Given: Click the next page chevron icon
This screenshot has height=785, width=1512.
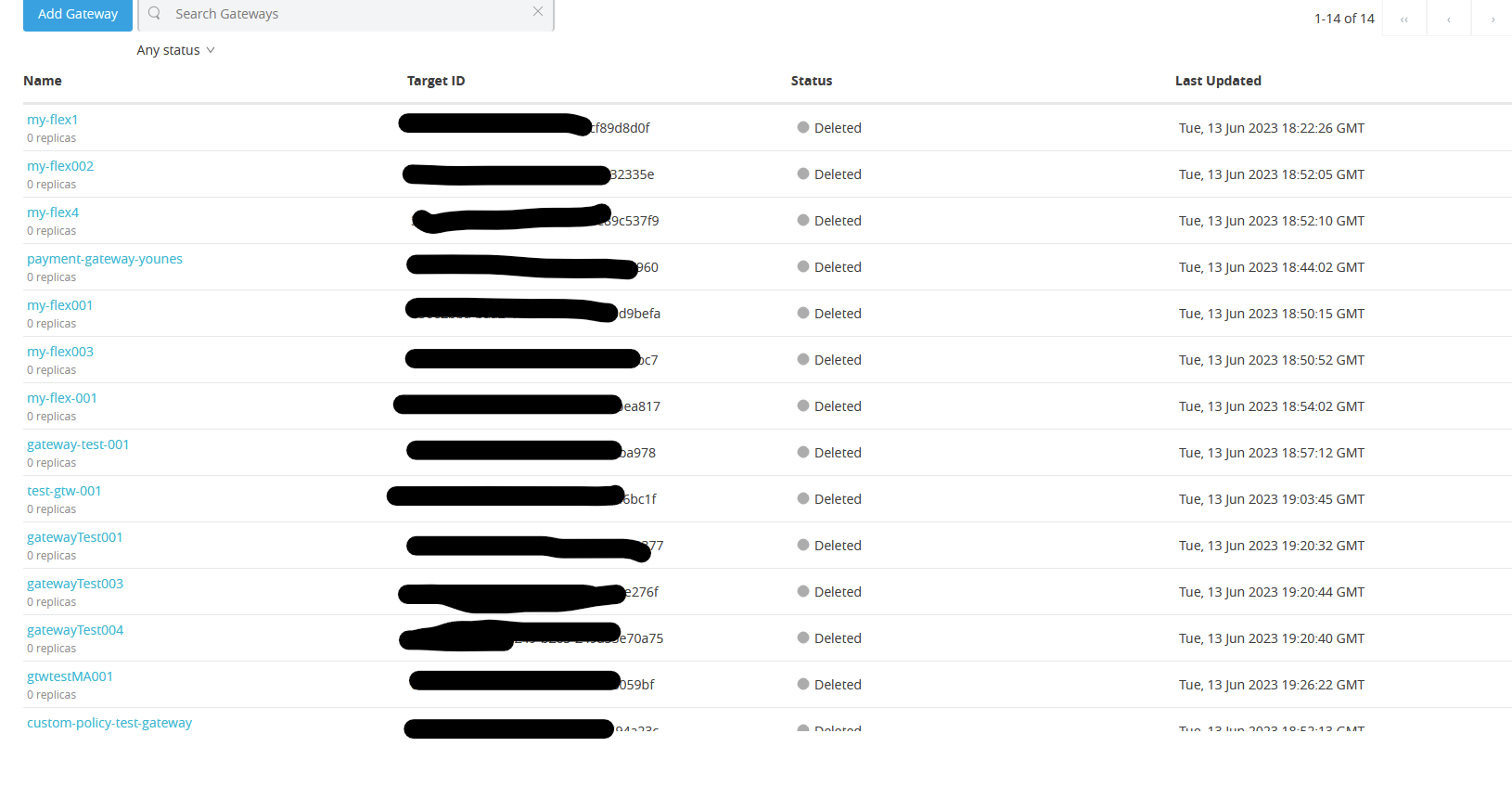Looking at the screenshot, I should (1493, 18).
